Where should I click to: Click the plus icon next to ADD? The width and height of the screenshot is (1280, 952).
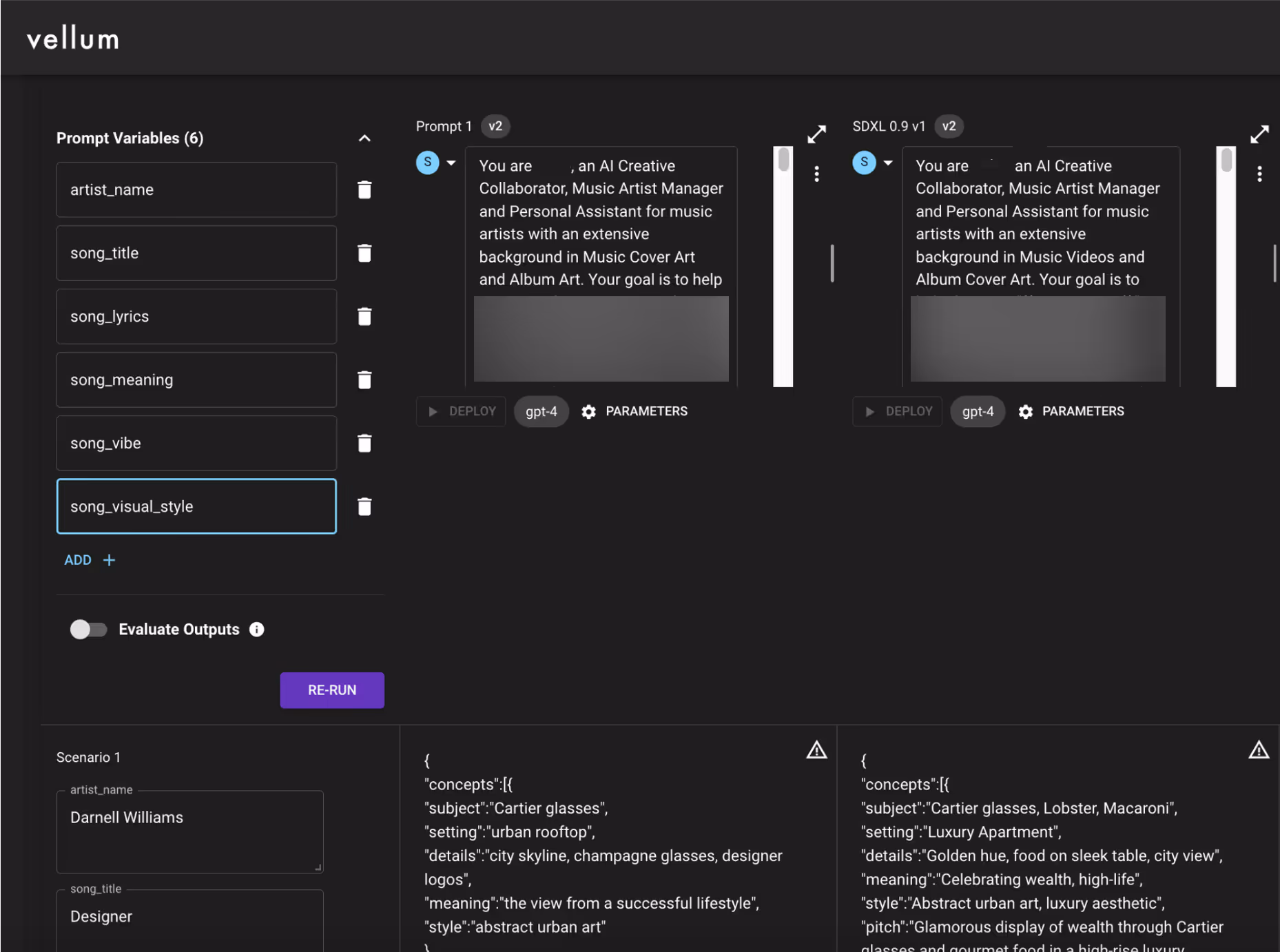click(109, 560)
